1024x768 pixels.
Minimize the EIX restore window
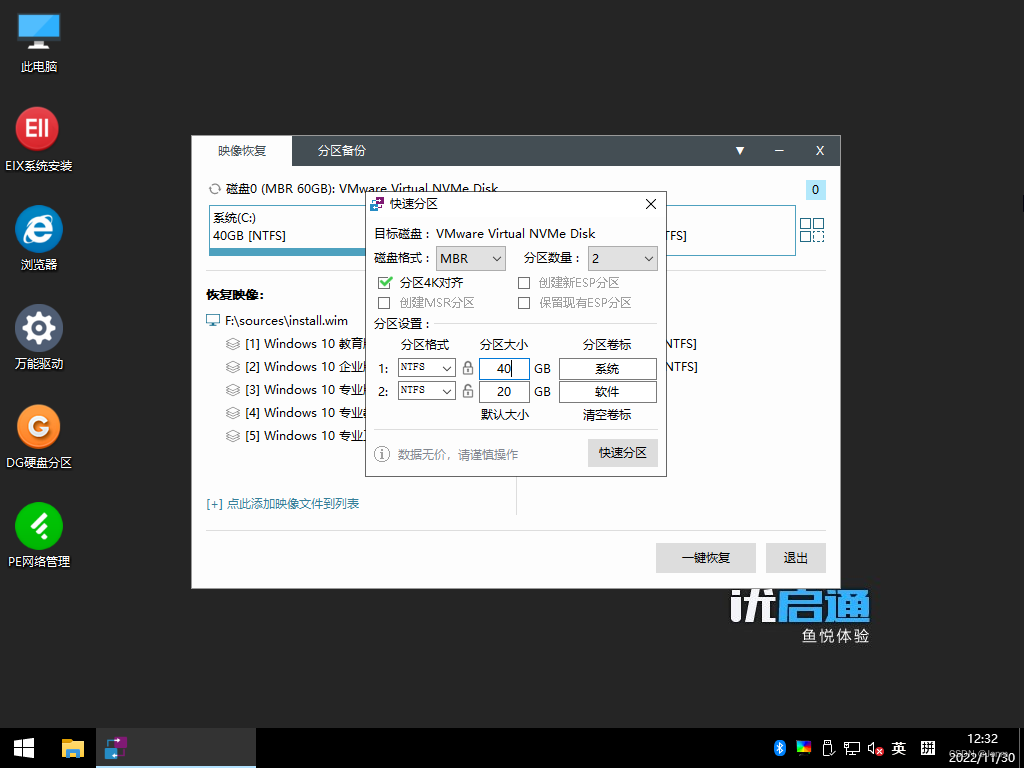(x=779, y=151)
